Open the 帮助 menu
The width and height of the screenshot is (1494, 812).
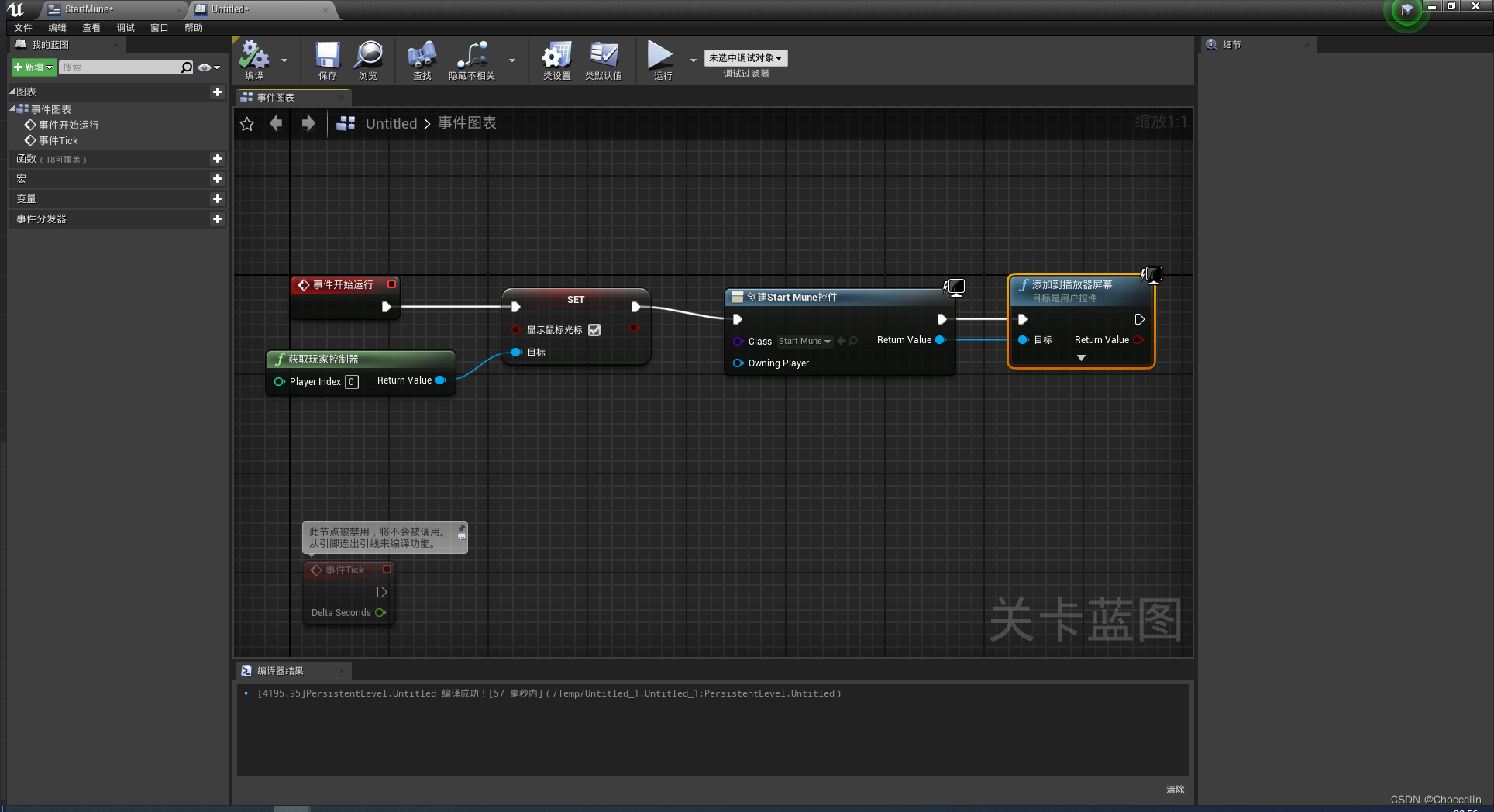[194, 28]
